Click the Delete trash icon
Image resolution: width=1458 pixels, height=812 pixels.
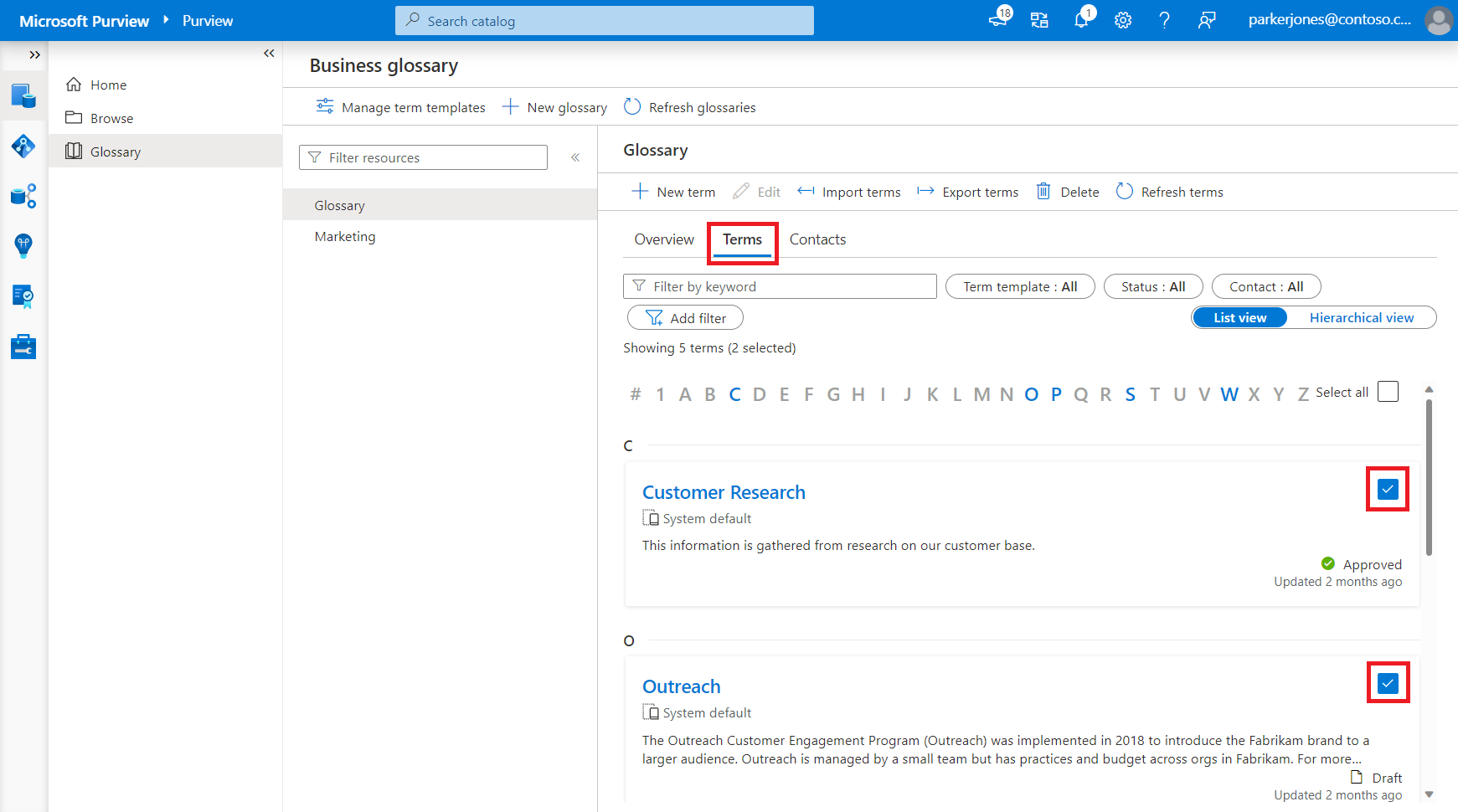tap(1043, 192)
